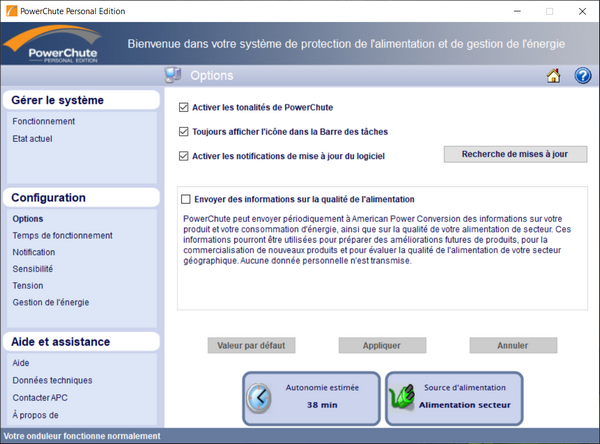Minimize the PowerChute window
Screen dimensions: 600x444
[517, 11]
